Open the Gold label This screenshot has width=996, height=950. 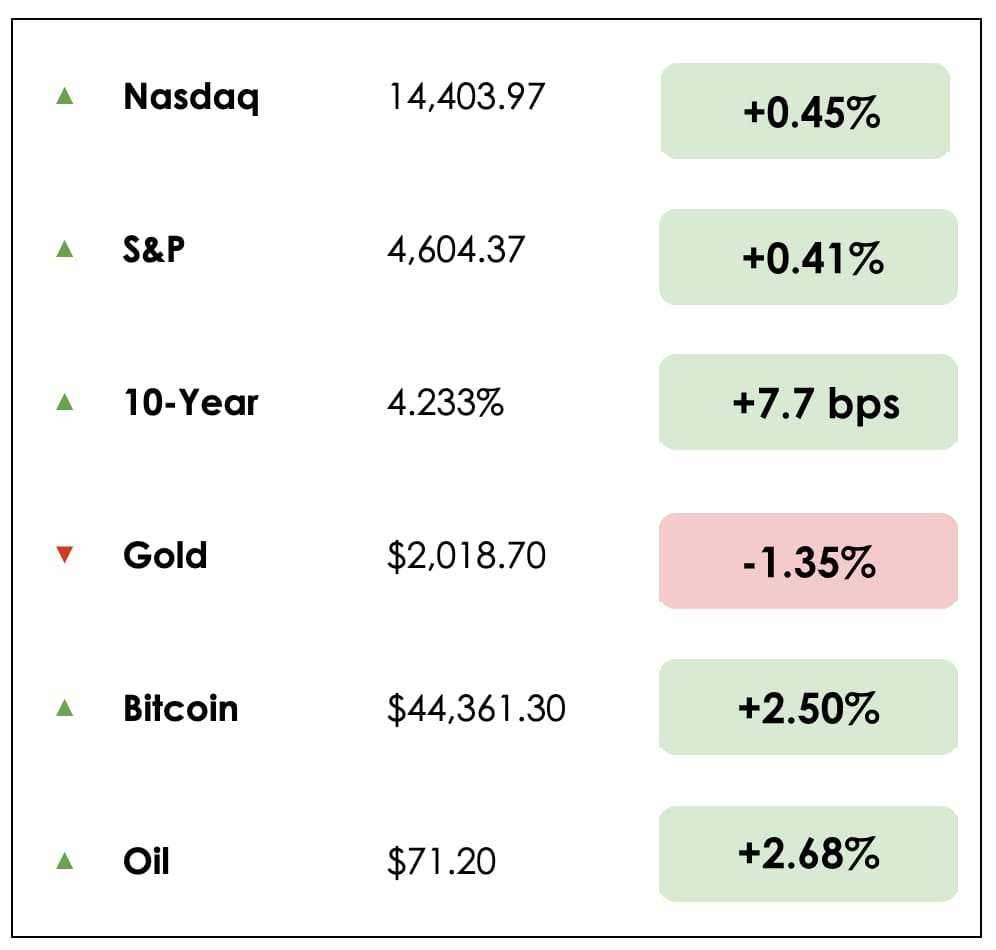tap(165, 555)
